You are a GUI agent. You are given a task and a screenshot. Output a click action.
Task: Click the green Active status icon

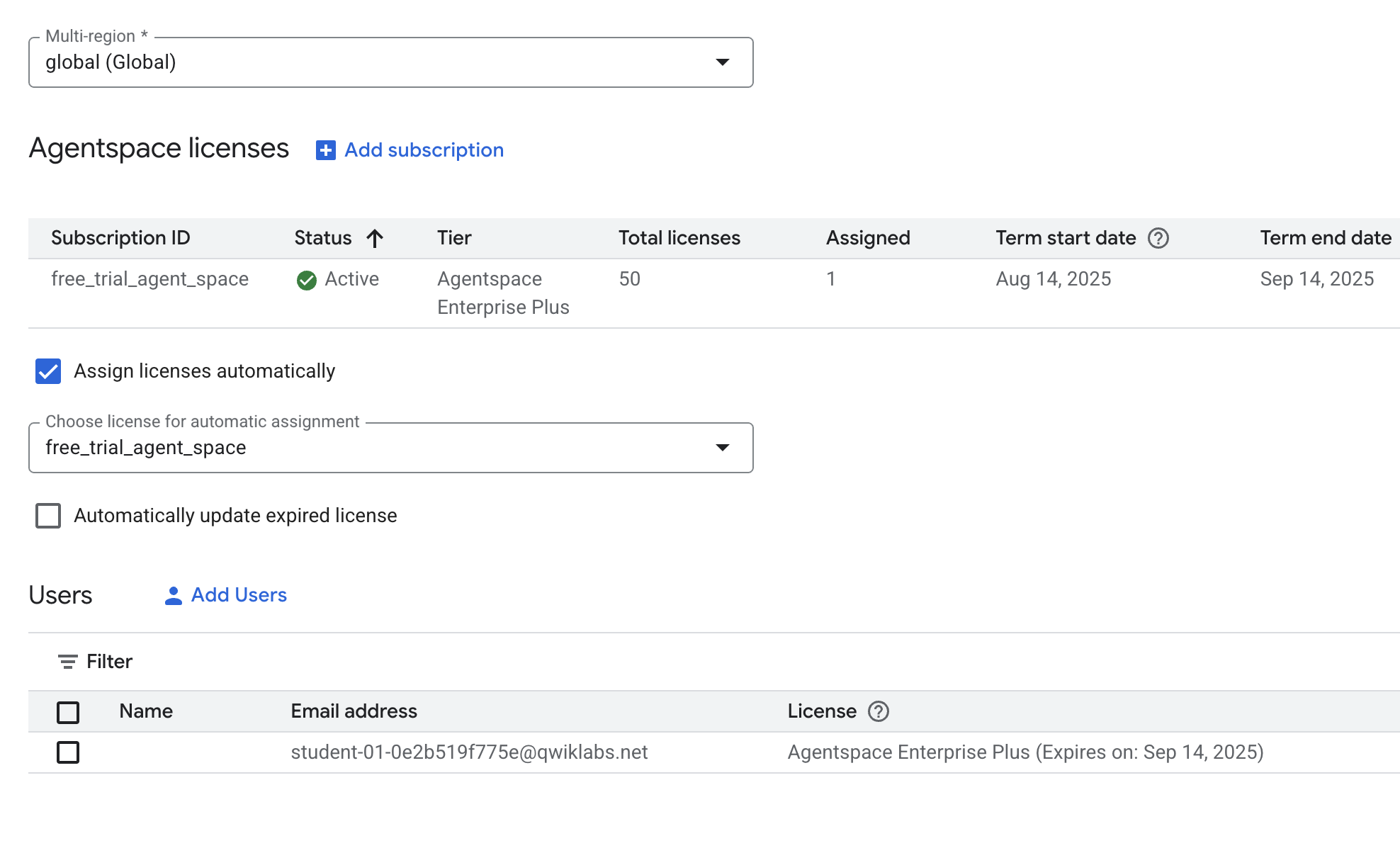point(307,281)
